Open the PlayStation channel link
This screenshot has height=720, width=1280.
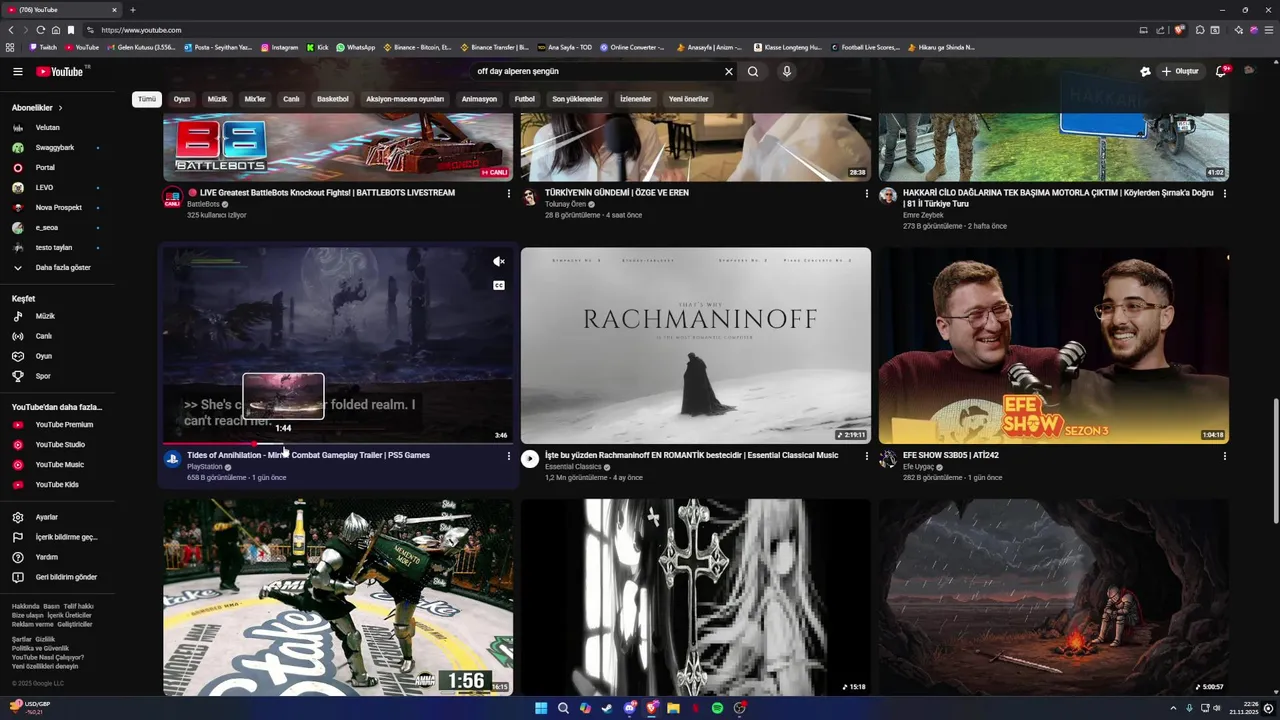205,467
